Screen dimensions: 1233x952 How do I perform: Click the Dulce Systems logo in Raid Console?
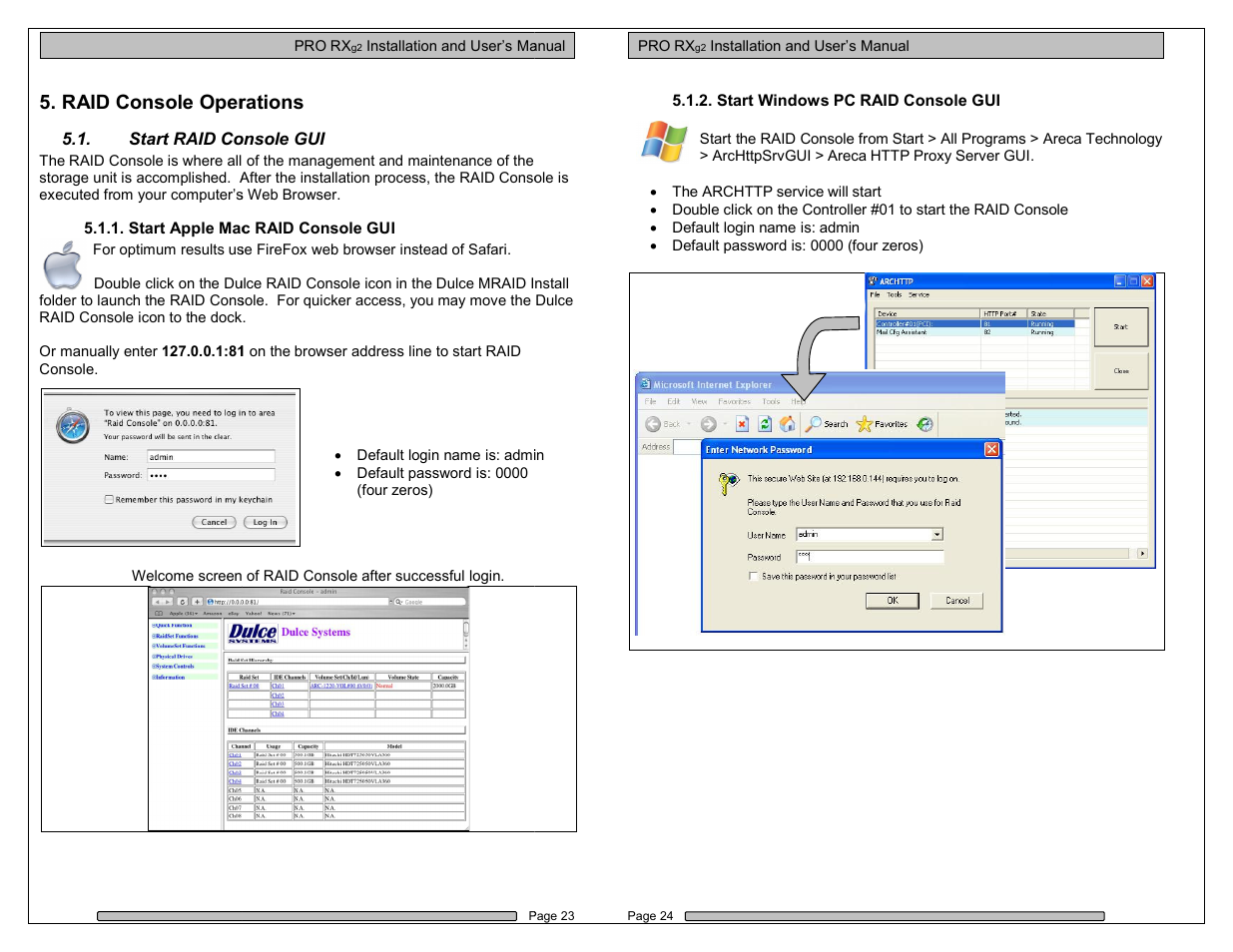pyautogui.click(x=253, y=634)
